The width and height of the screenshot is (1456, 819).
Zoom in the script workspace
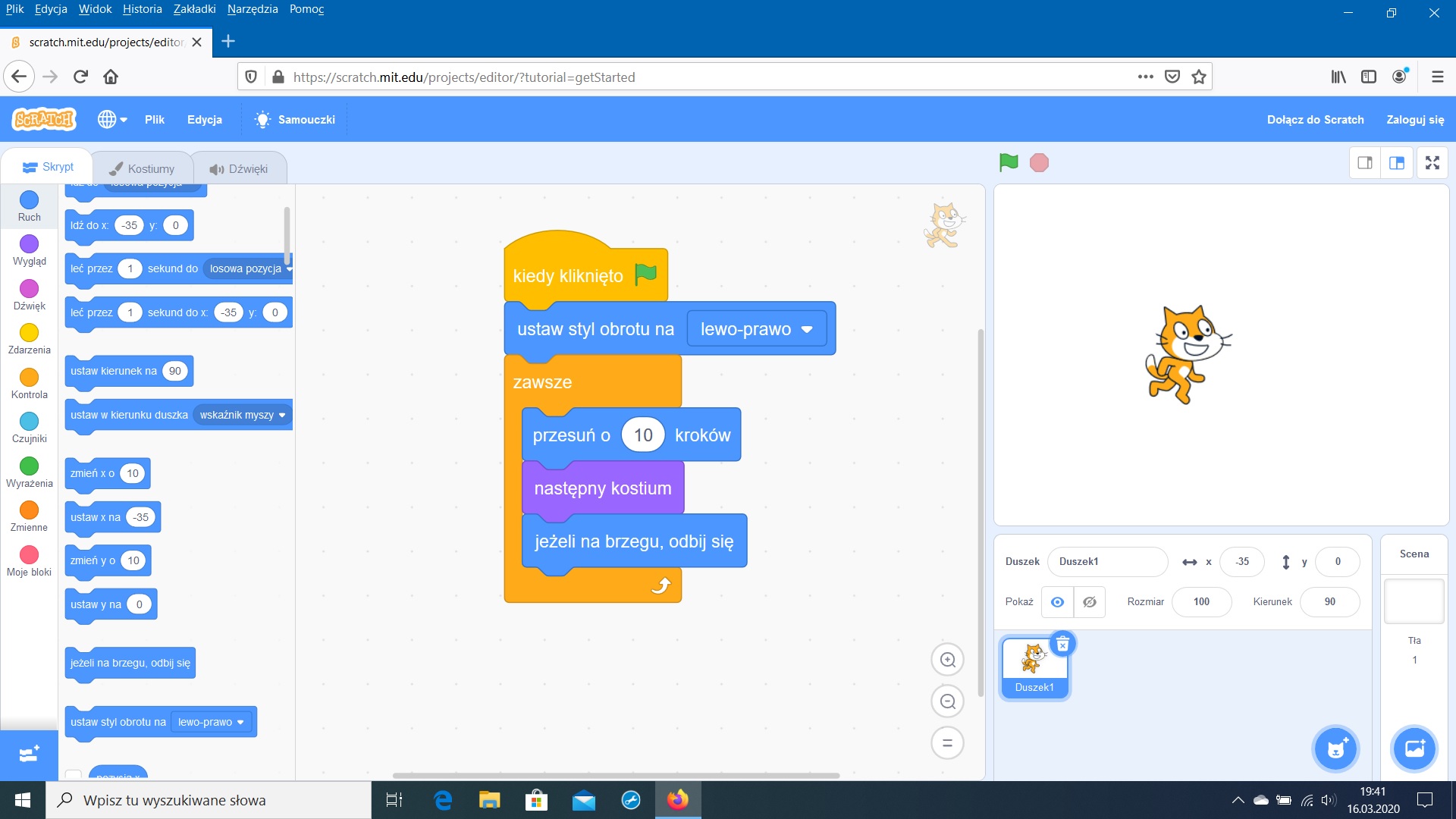(x=947, y=660)
